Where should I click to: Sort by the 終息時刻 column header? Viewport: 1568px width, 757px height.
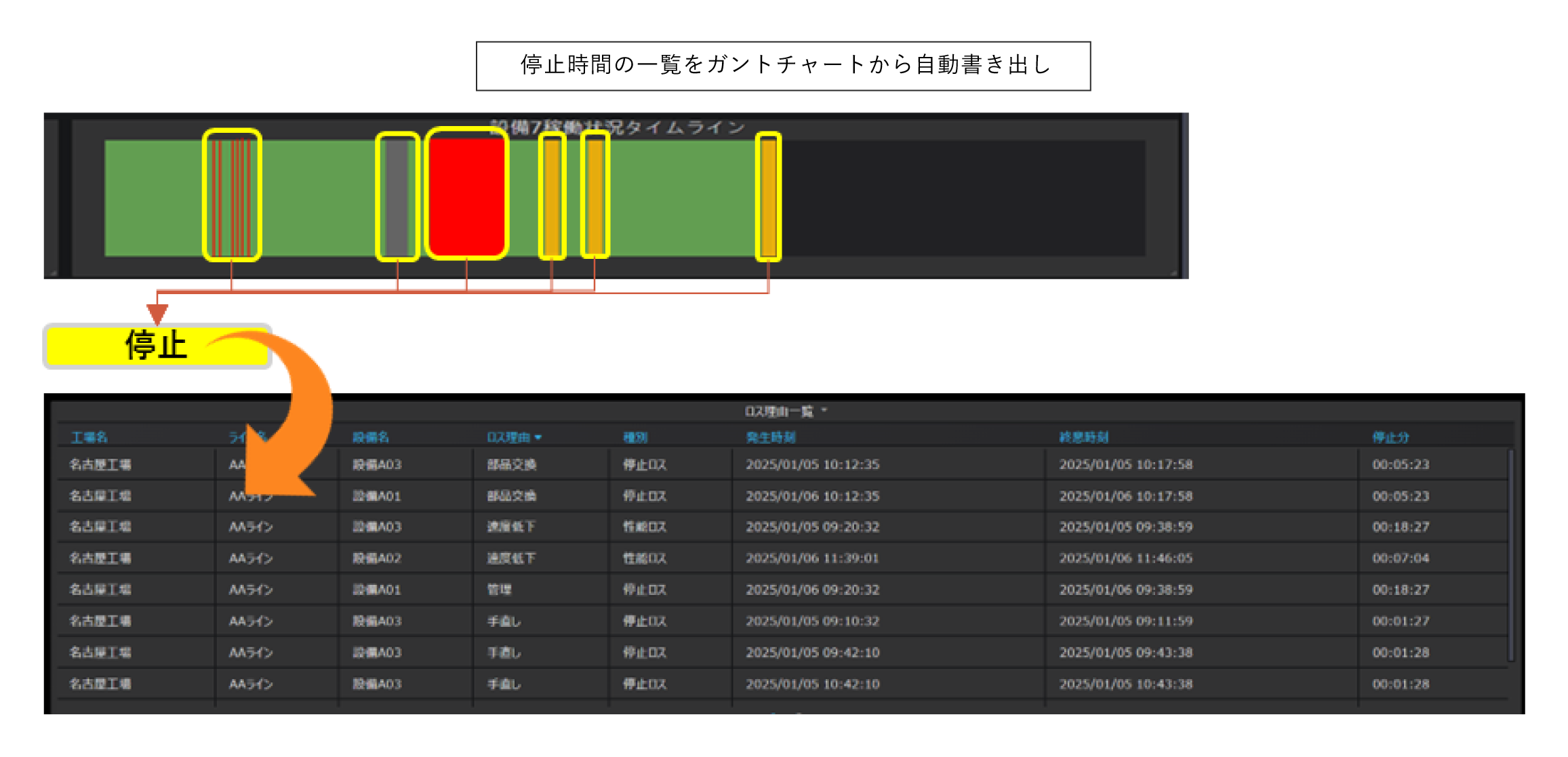(1083, 438)
